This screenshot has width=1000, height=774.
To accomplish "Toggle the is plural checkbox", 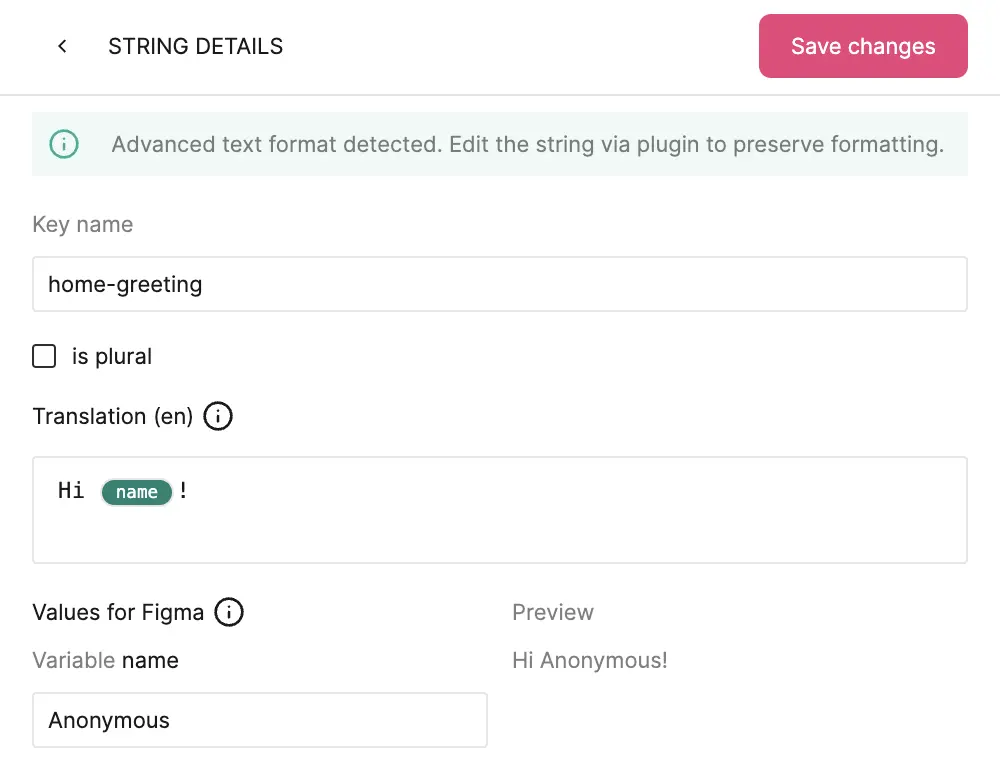I will [x=44, y=355].
